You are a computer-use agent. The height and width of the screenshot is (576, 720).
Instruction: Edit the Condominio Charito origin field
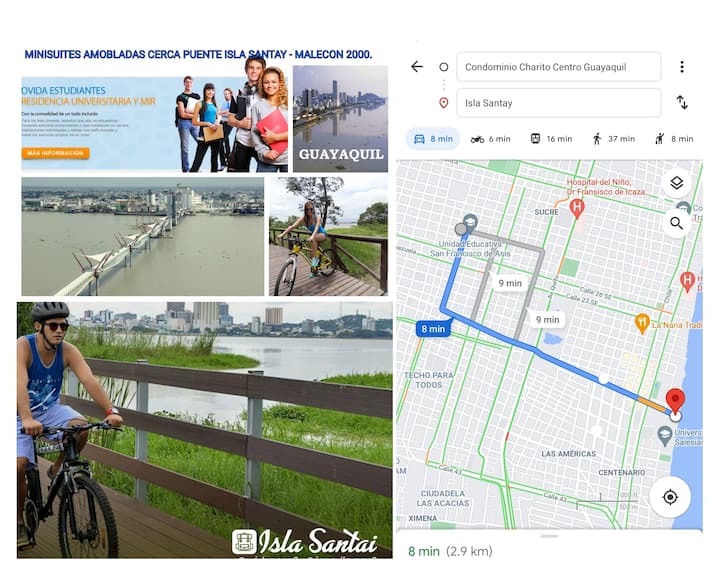(x=558, y=67)
